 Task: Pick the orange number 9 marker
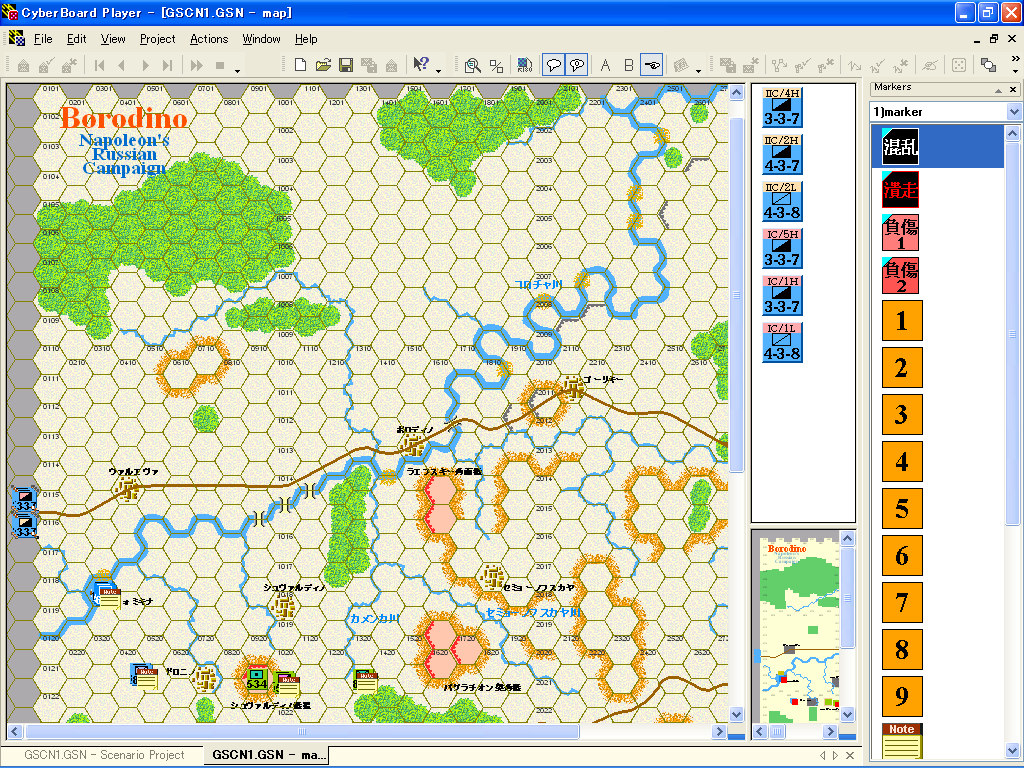902,697
